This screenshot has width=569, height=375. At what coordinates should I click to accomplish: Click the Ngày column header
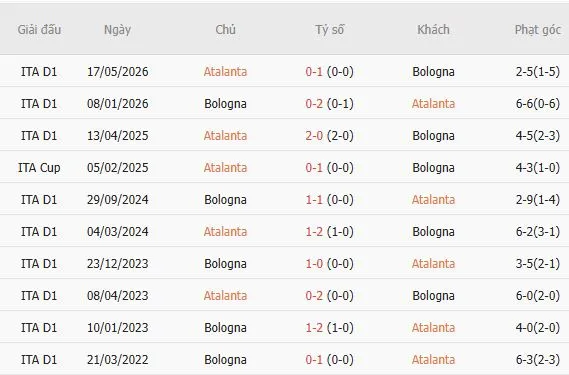[117, 29]
